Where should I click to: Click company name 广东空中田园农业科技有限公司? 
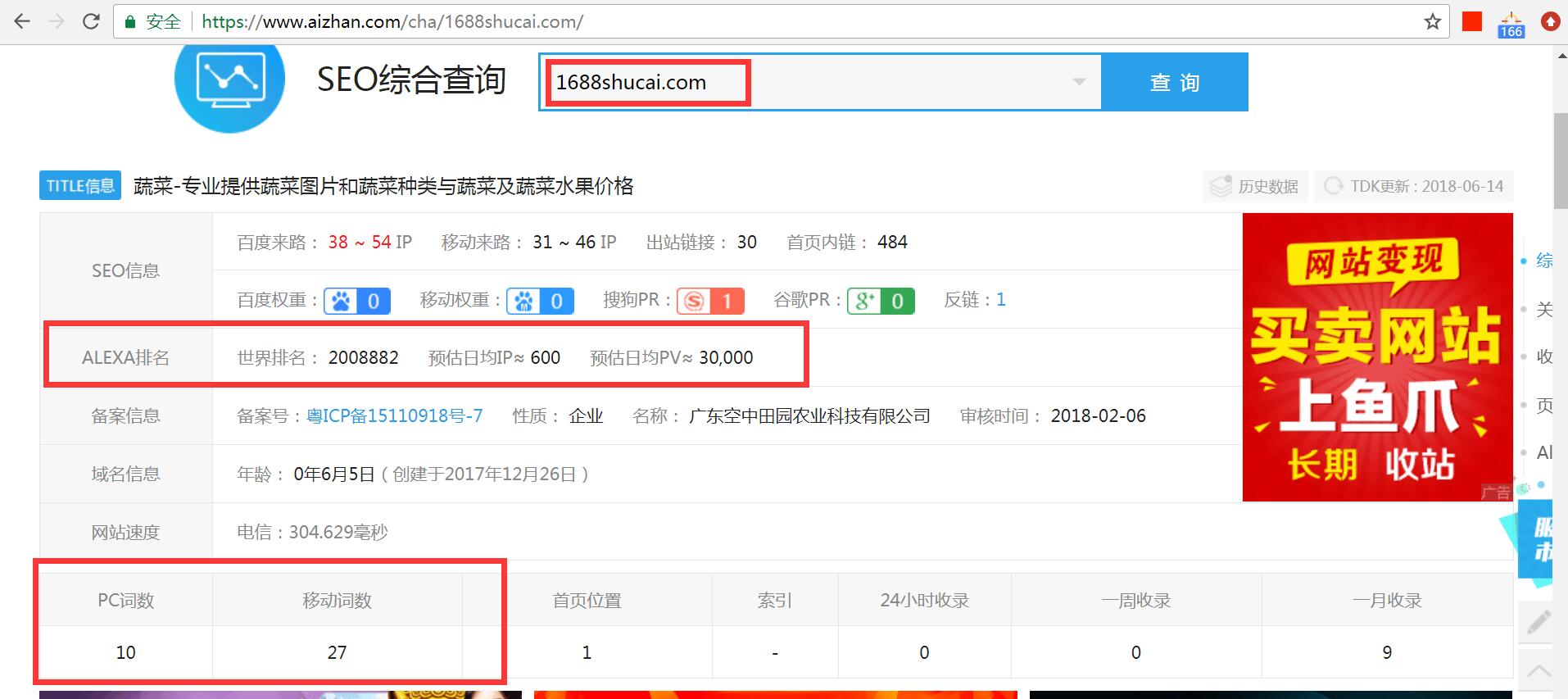click(x=809, y=415)
